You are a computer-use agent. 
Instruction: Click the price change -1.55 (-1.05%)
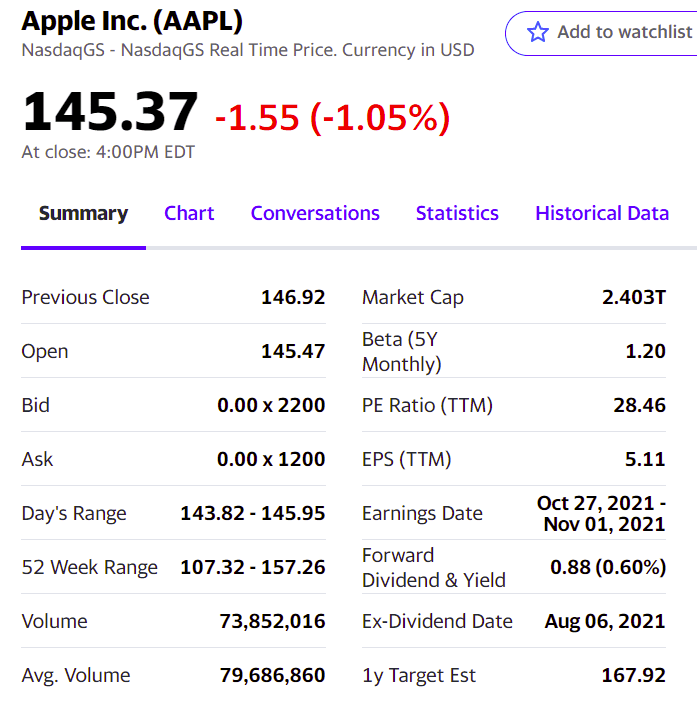[x=332, y=118]
